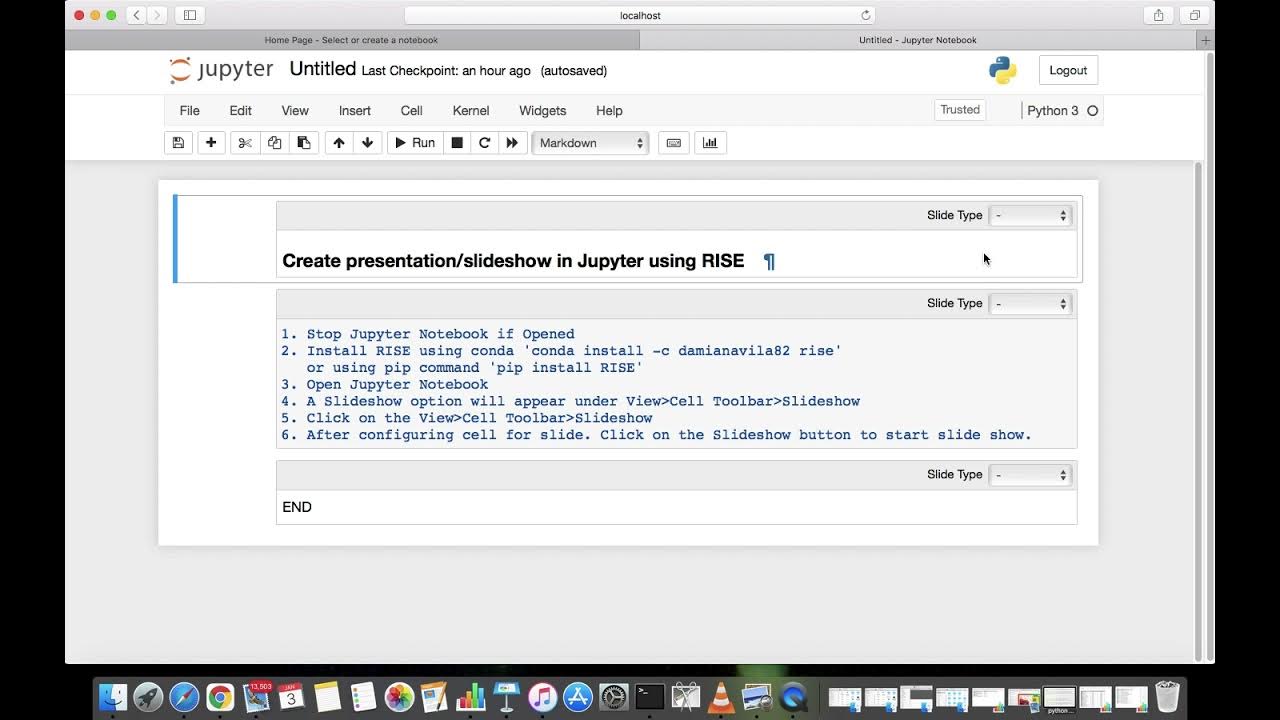
Task: Click the Python logo icon
Action: pyautogui.click(x=1003, y=70)
